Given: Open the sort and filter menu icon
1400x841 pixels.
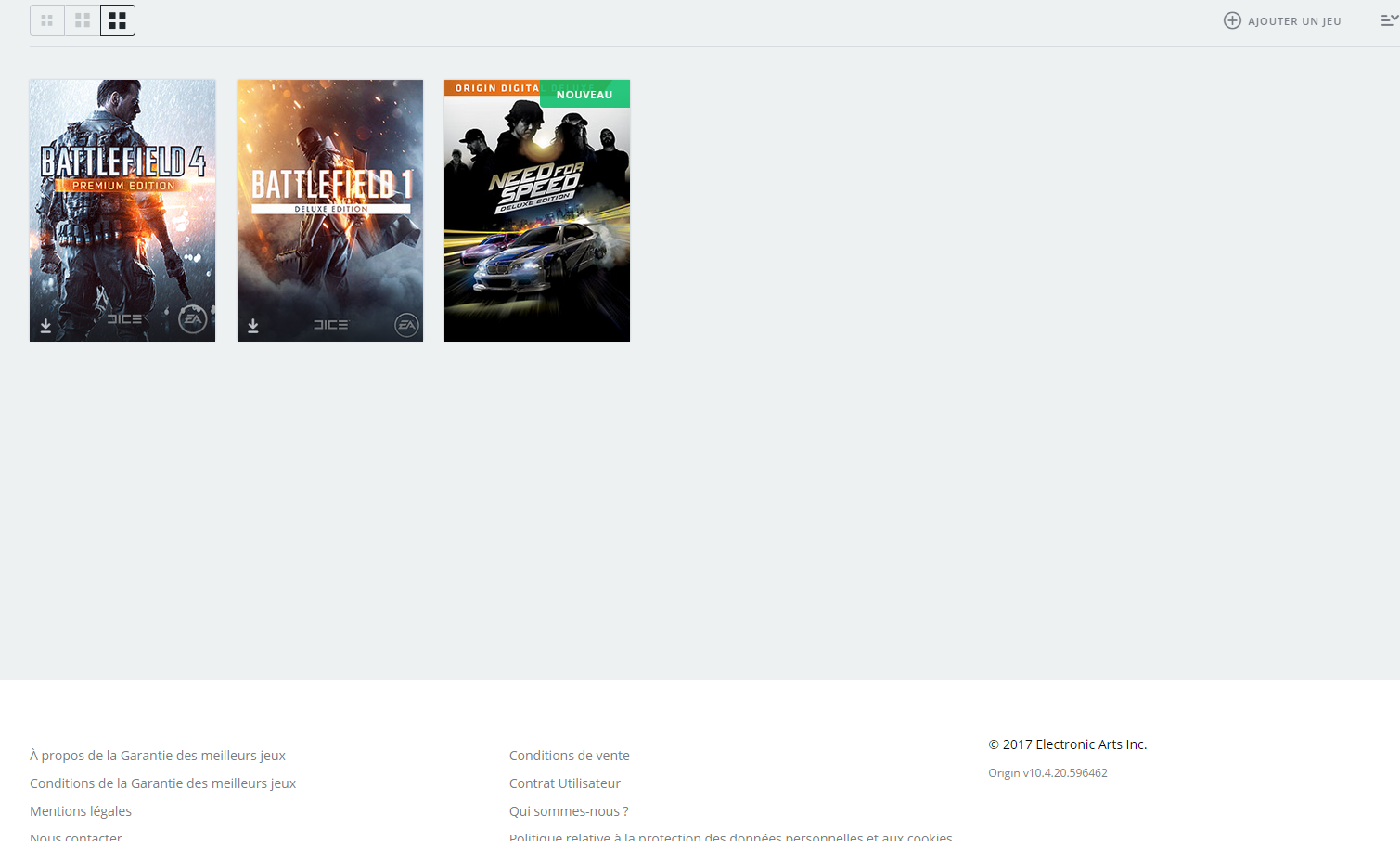Looking at the screenshot, I should pos(1389,19).
